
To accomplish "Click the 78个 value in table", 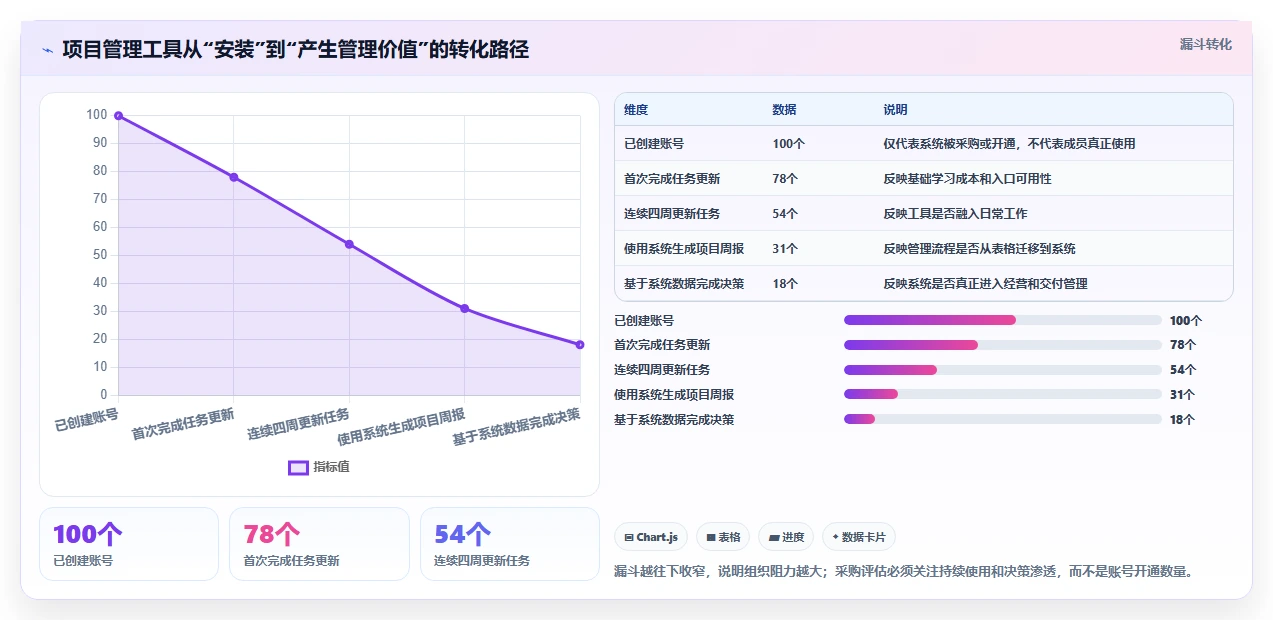I will pyautogui.click(x=786, y=179).
